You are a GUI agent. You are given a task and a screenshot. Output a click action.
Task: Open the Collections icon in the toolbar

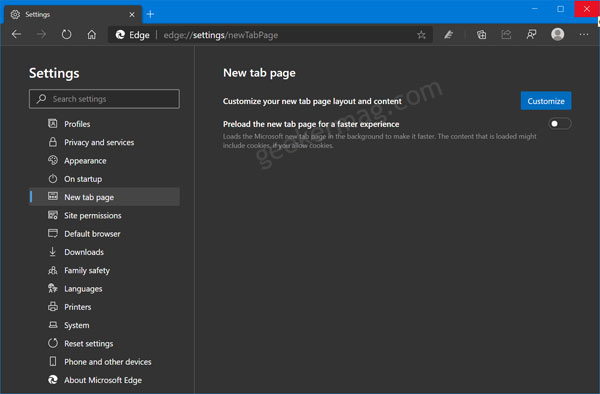coord(481,35)
